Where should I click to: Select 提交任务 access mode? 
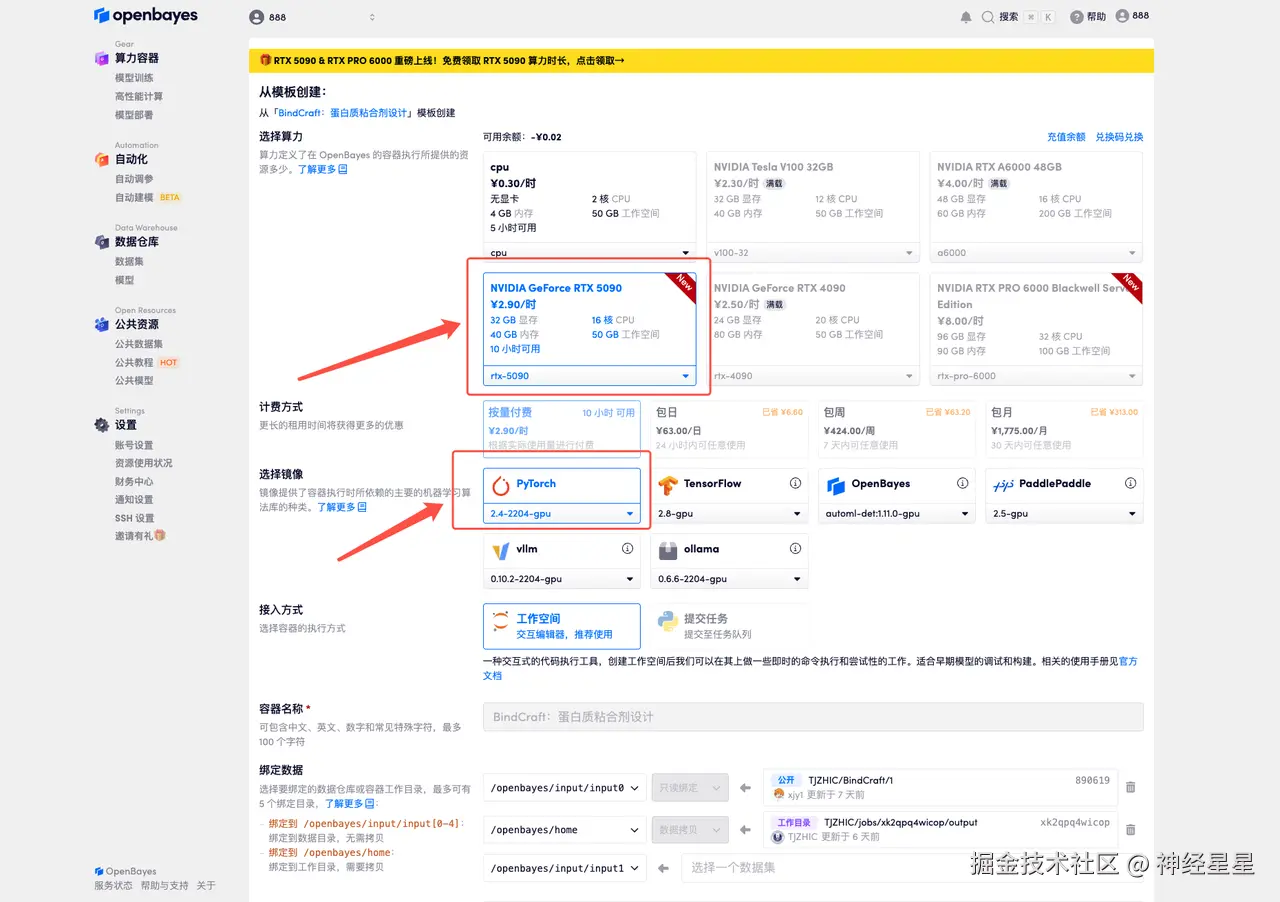729,626
